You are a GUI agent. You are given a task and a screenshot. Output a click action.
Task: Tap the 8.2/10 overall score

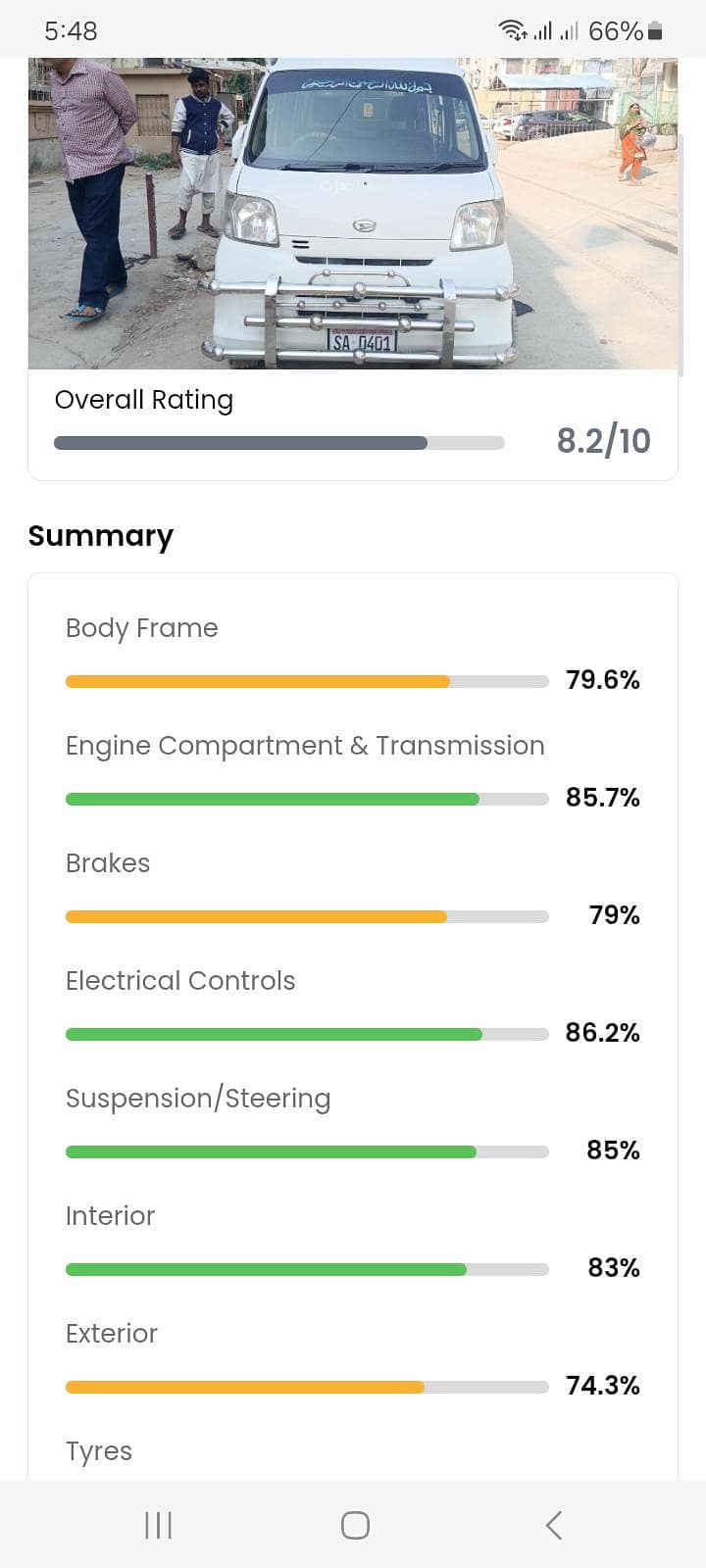coord(603,441)
